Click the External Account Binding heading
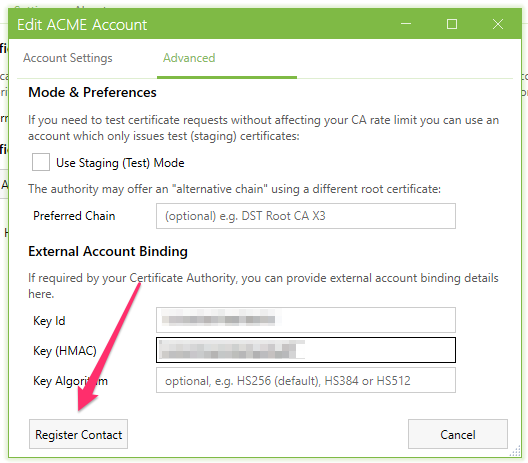Viewport: 528px width, 463px height. tap(108, 252)
